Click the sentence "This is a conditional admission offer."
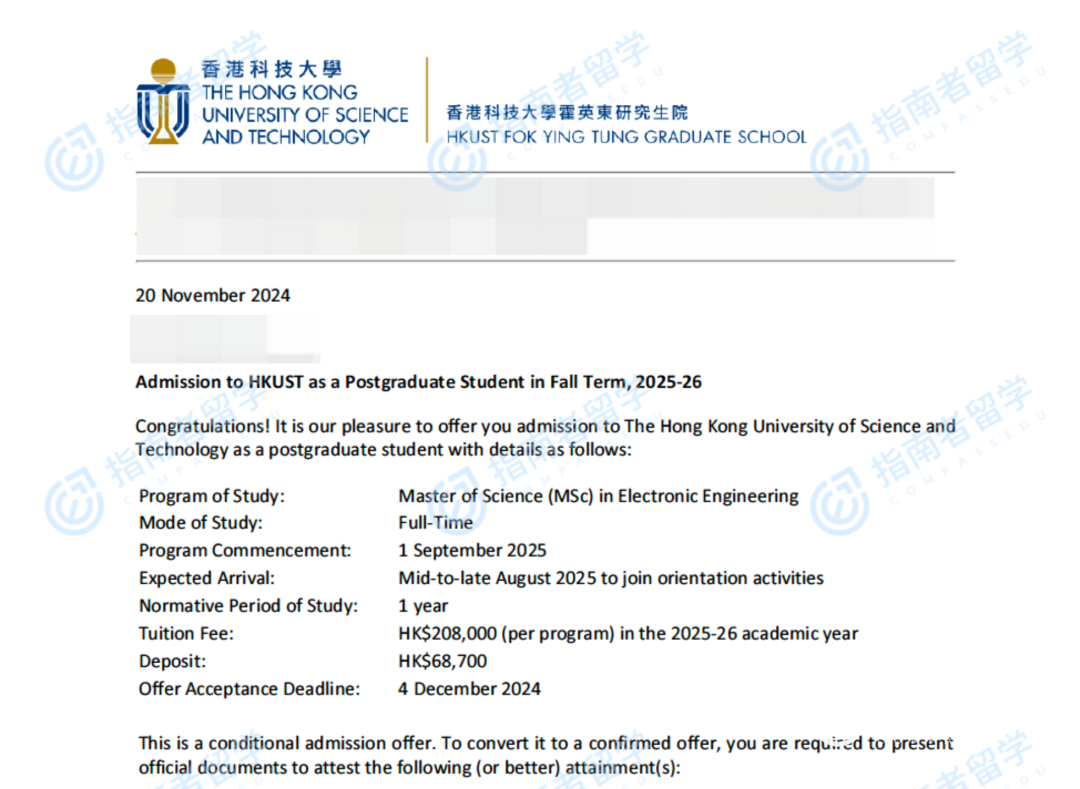The image size is (1080, 789). tap(287, 744)
